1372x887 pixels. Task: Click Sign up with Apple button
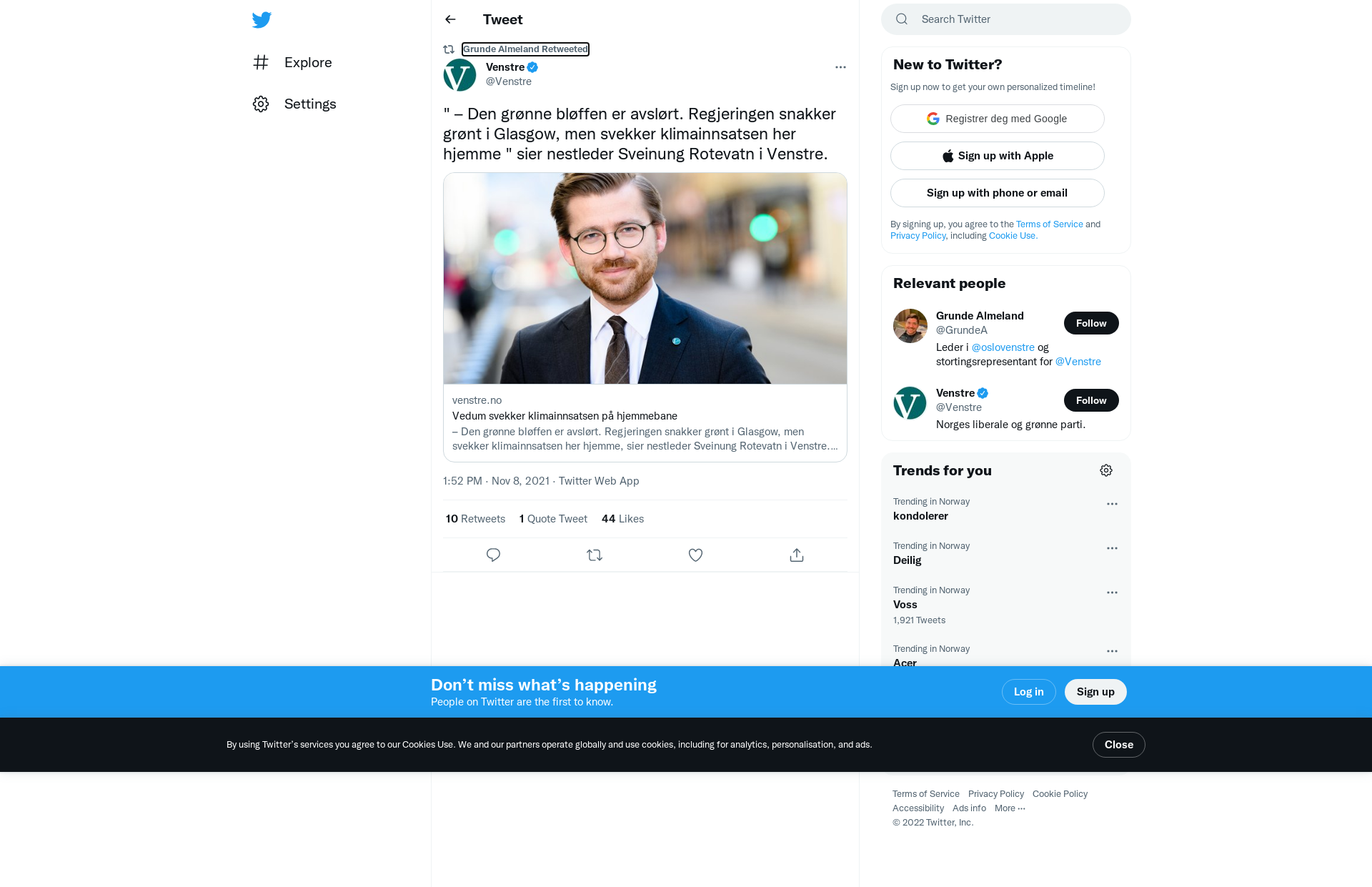[x=998, y=156]
